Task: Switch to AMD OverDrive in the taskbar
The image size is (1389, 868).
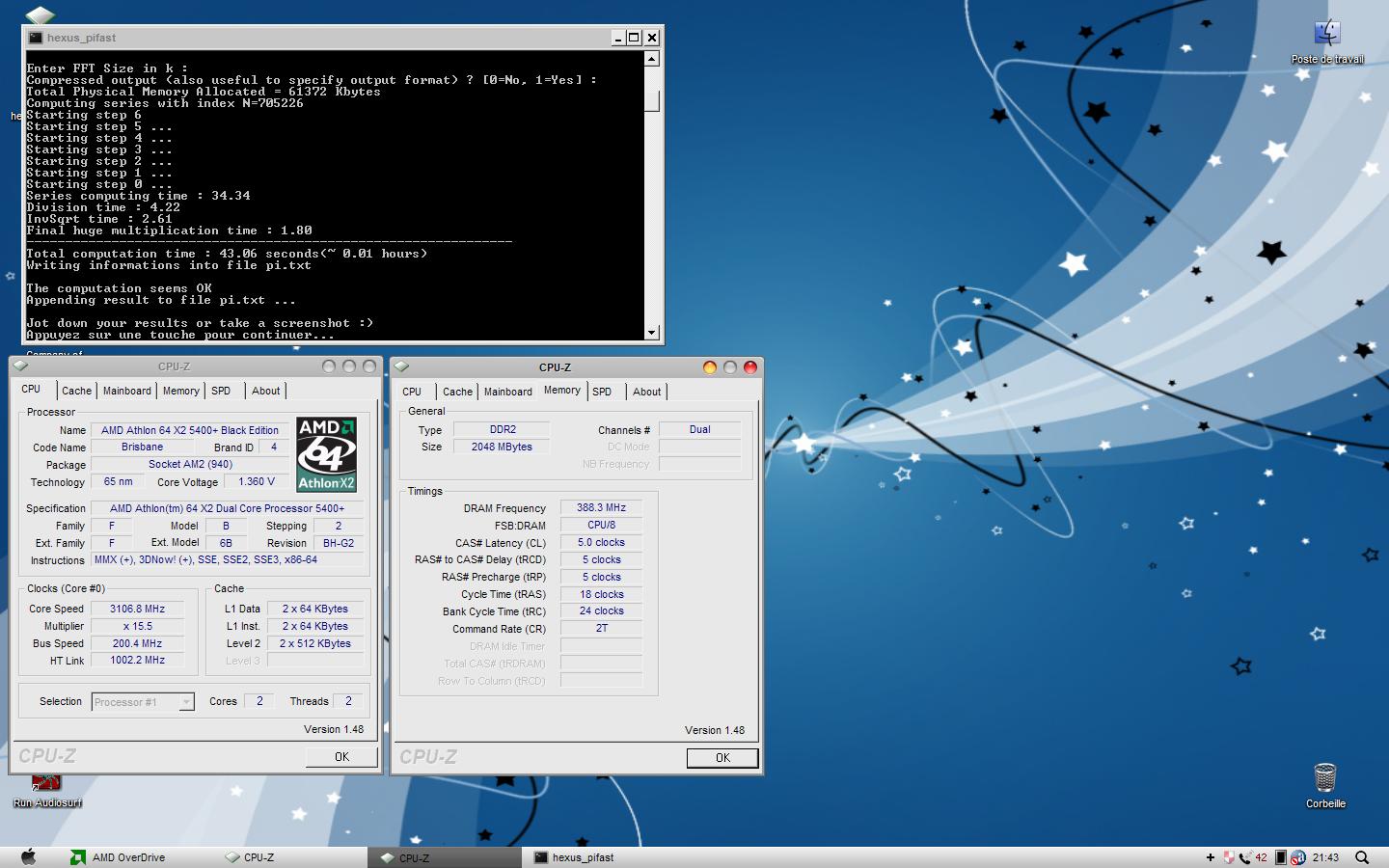Action: coord(118,857)
